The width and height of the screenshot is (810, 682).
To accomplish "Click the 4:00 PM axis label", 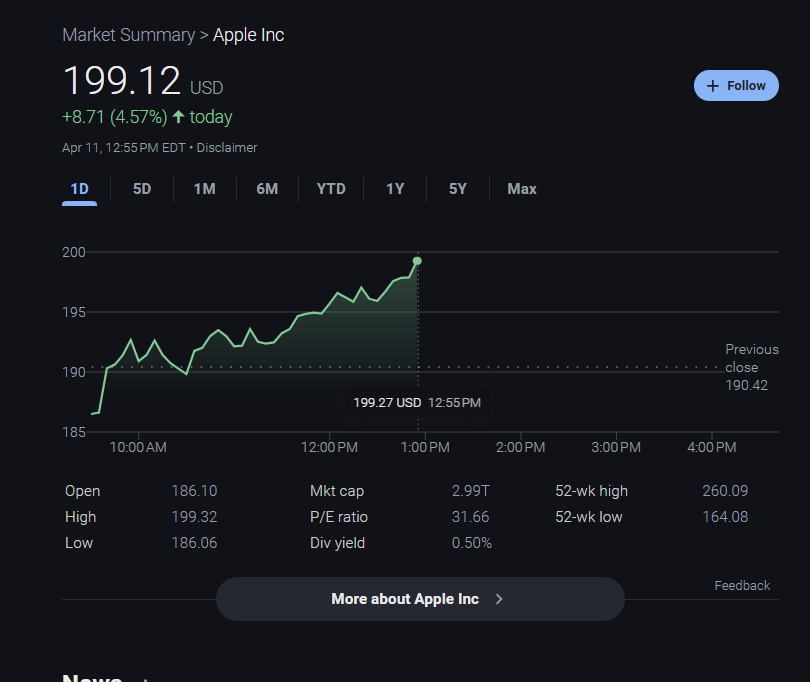I will coord(711,447).
